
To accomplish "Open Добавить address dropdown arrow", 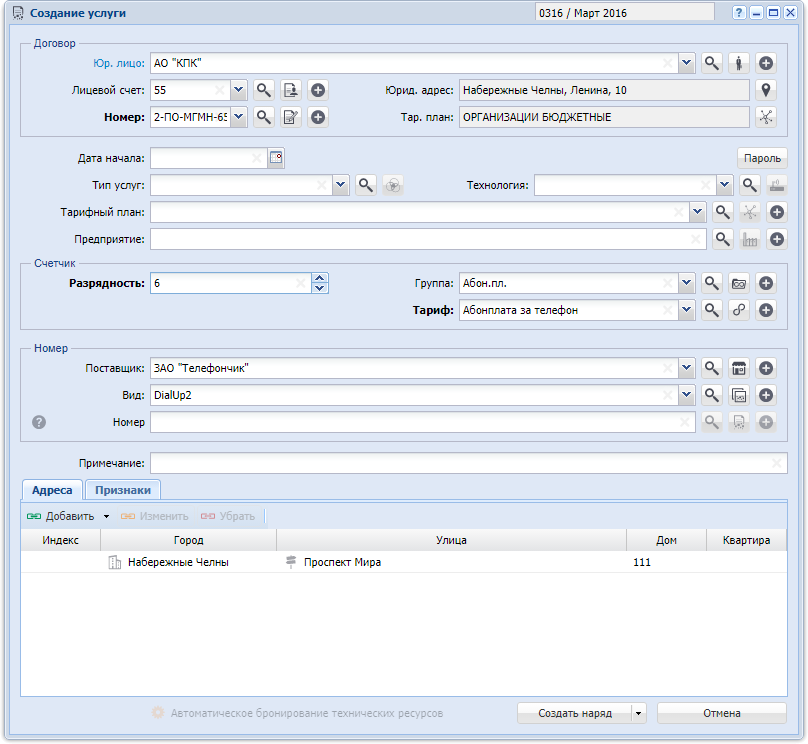I will click(x=106, y=516).
